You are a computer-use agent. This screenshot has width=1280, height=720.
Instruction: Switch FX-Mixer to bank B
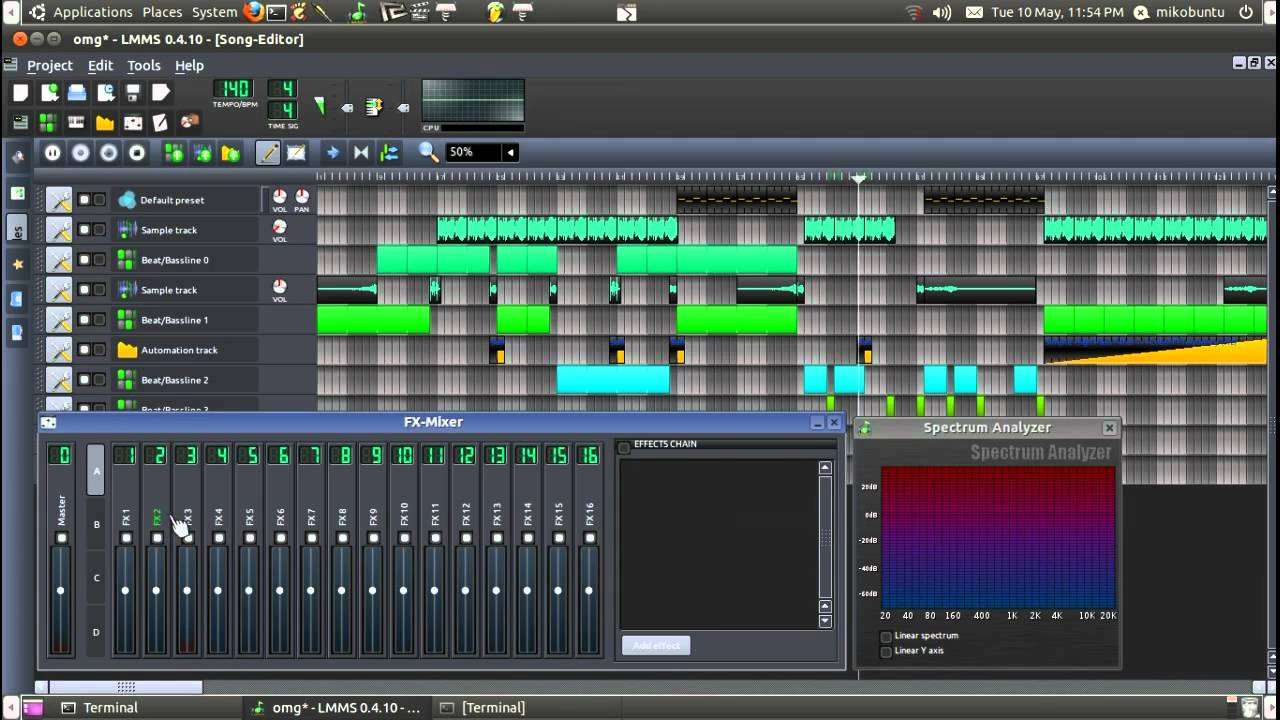[96, 524]
